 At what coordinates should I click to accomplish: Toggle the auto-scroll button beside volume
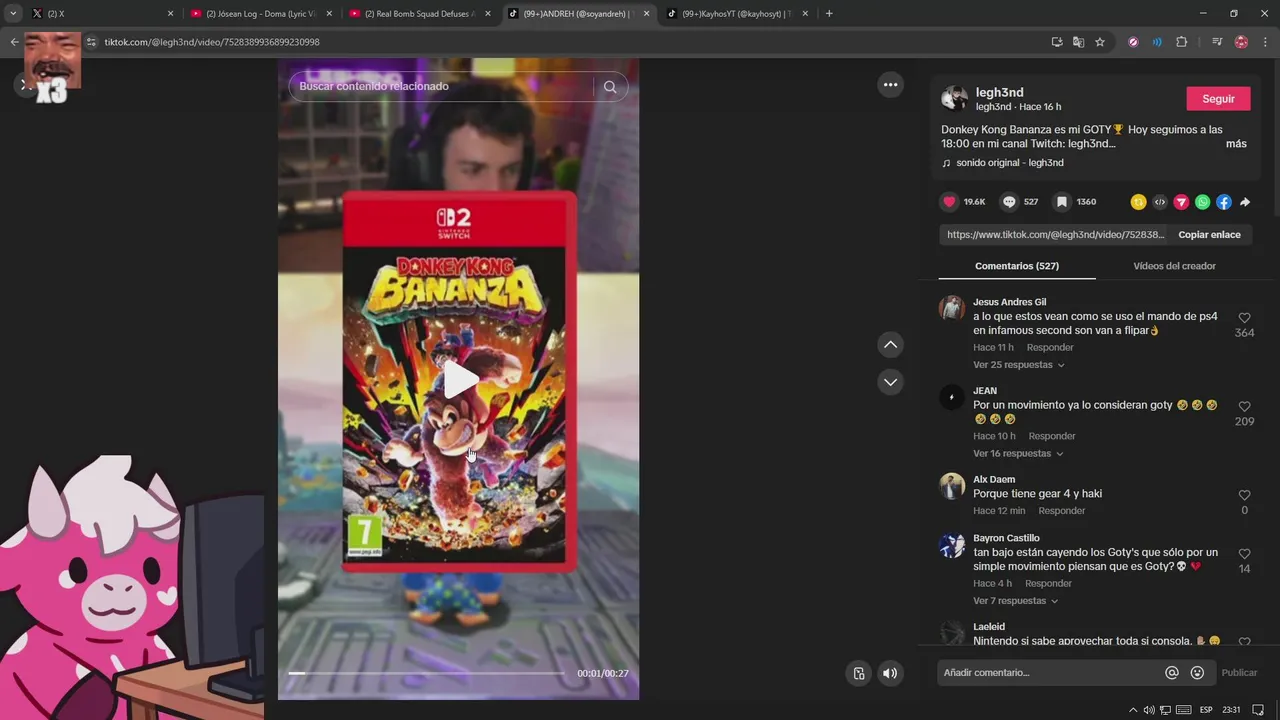click(858, 673)
